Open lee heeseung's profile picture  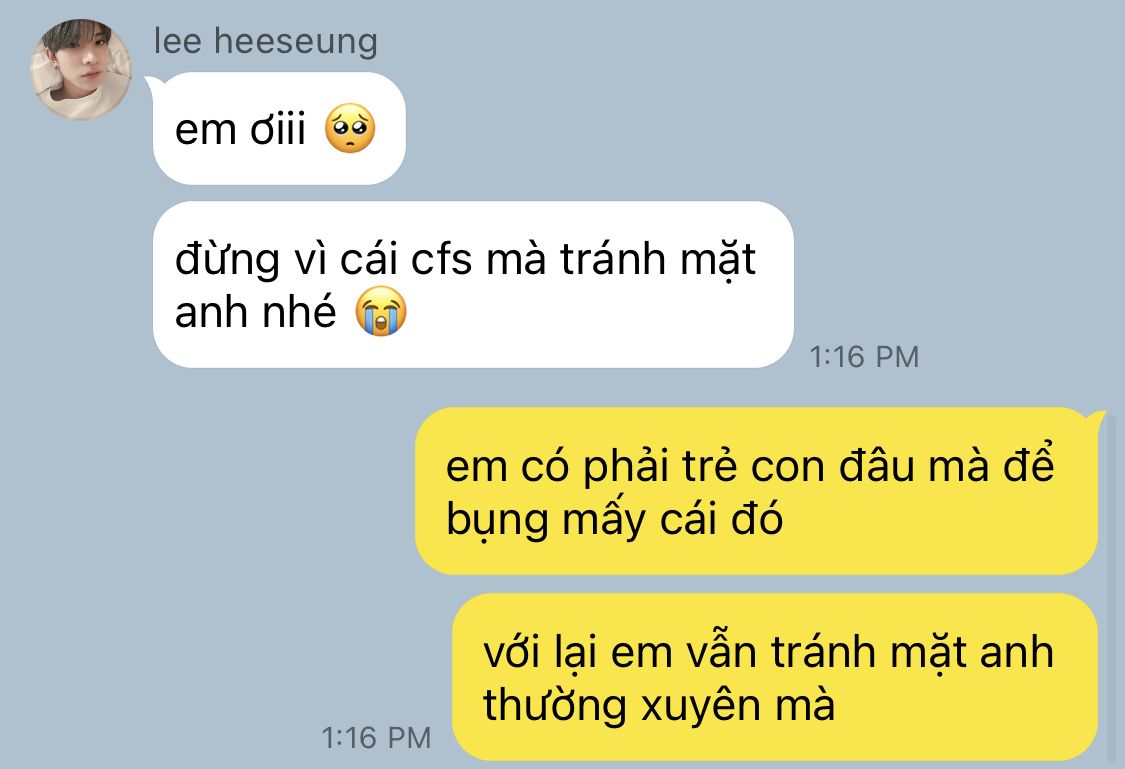point(81,70)
